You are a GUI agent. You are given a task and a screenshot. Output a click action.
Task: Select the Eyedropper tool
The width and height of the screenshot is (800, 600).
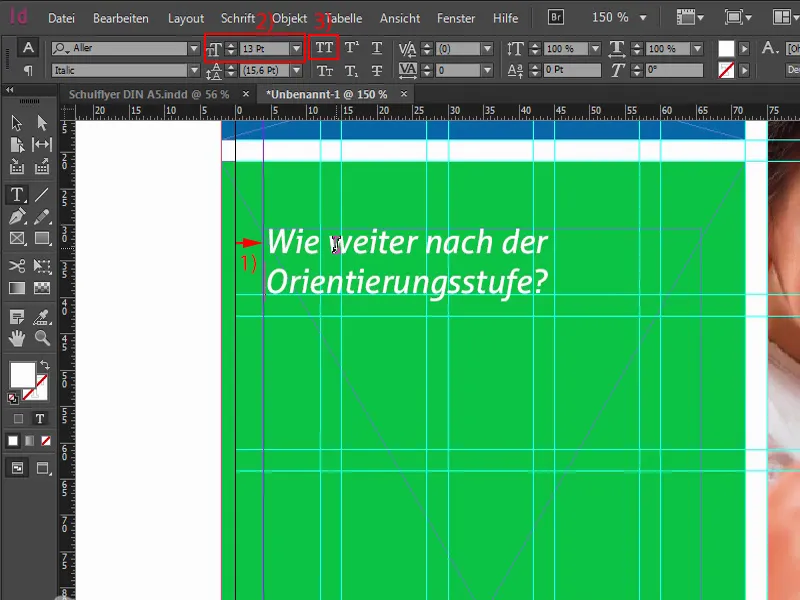[42, 317]
